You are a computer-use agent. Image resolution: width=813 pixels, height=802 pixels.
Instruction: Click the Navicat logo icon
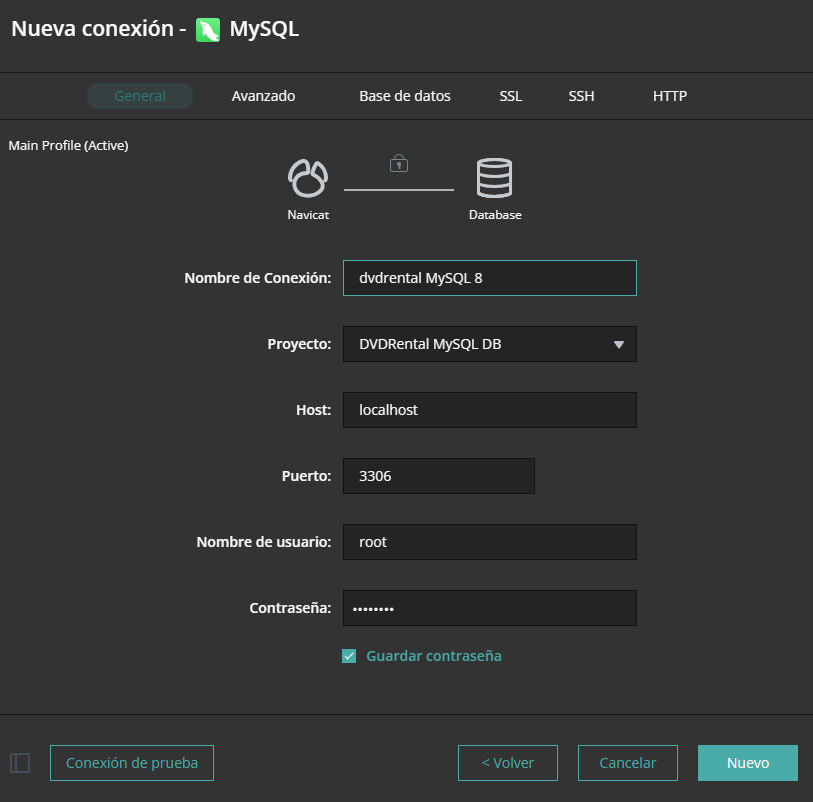tap(307, 178)
